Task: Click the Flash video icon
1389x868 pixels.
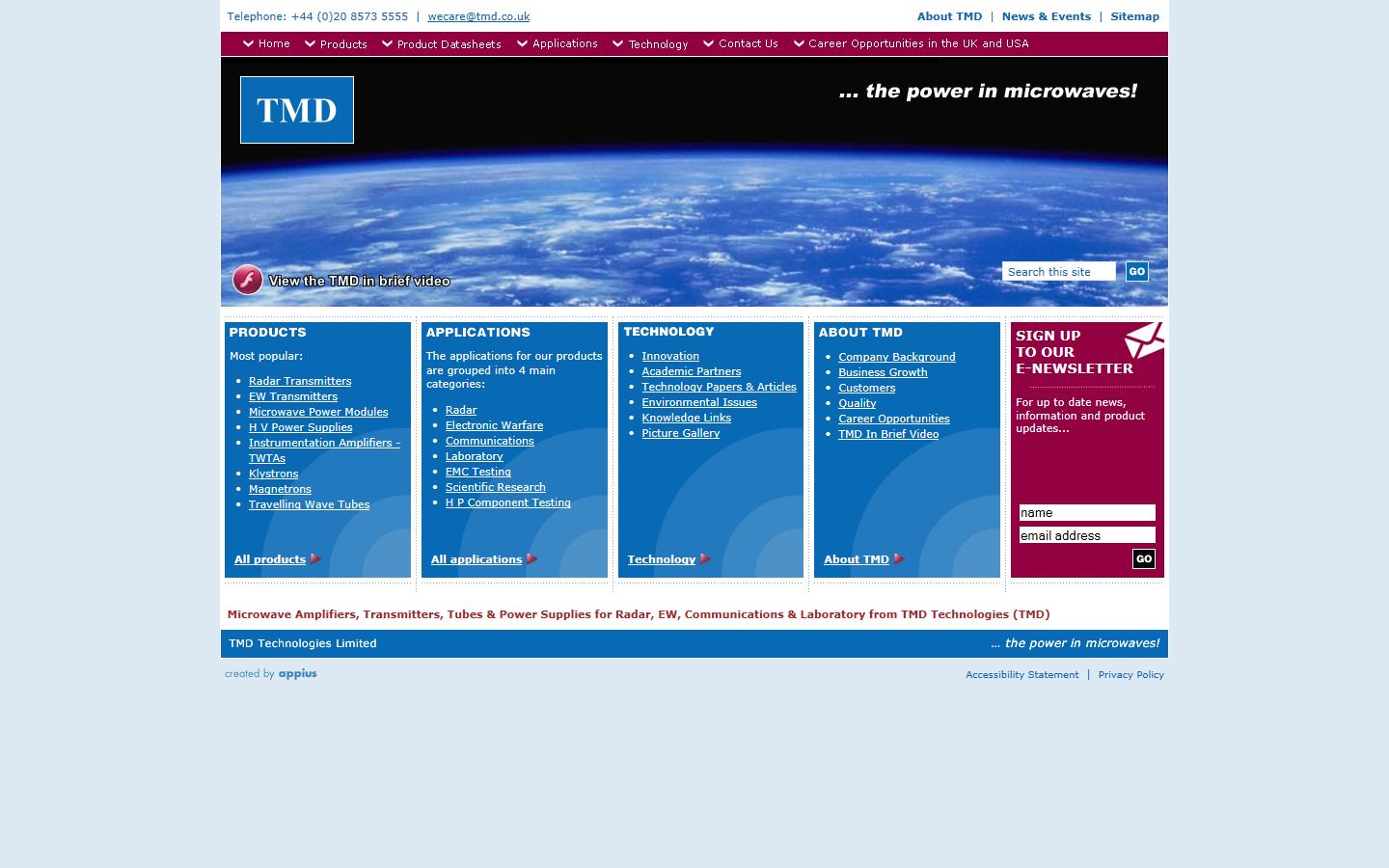Action: [x=248, y=280]
